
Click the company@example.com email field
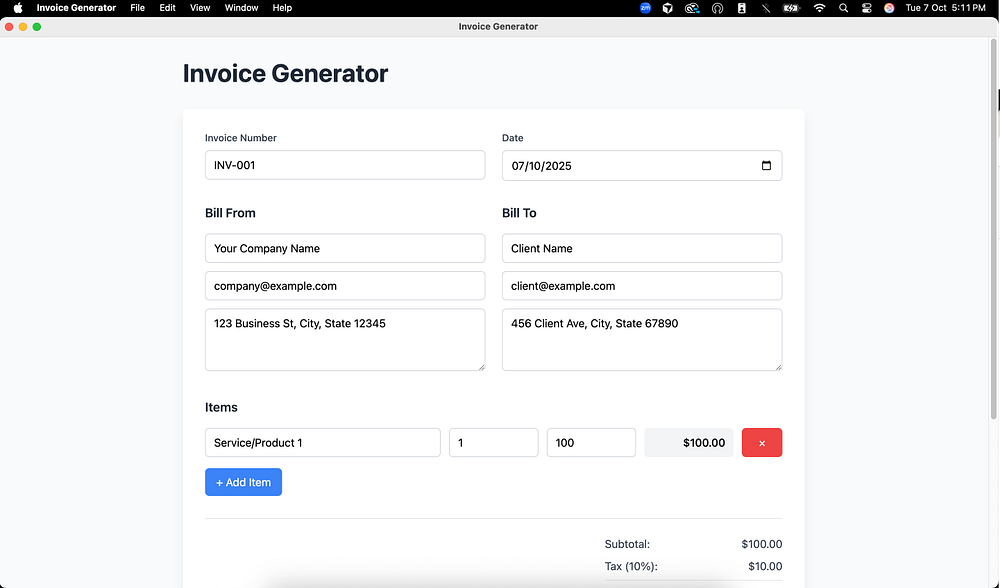coord(345,286)
